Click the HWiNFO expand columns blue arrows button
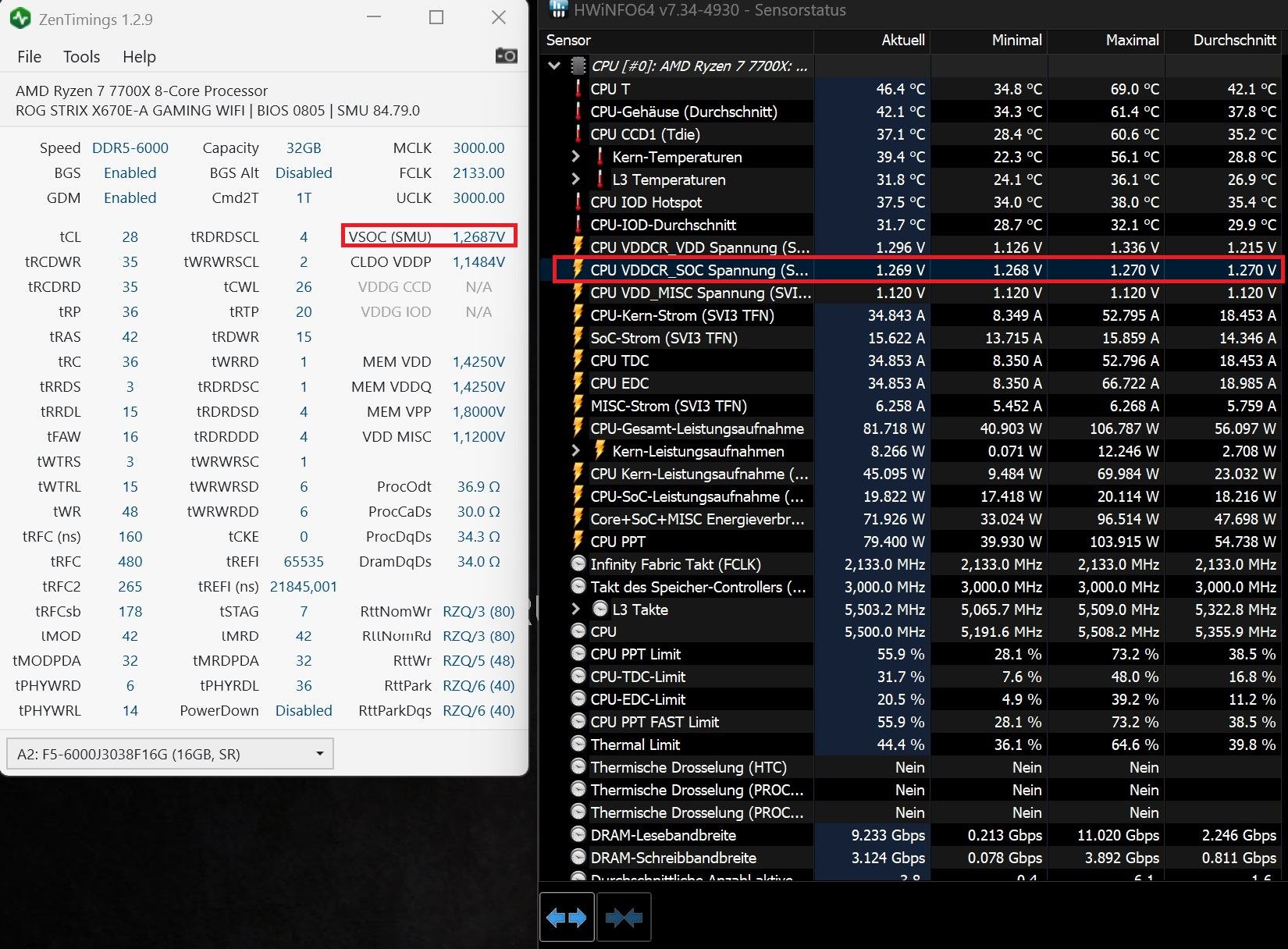This screenshot has height=949, width=1288. pos(567,918)
